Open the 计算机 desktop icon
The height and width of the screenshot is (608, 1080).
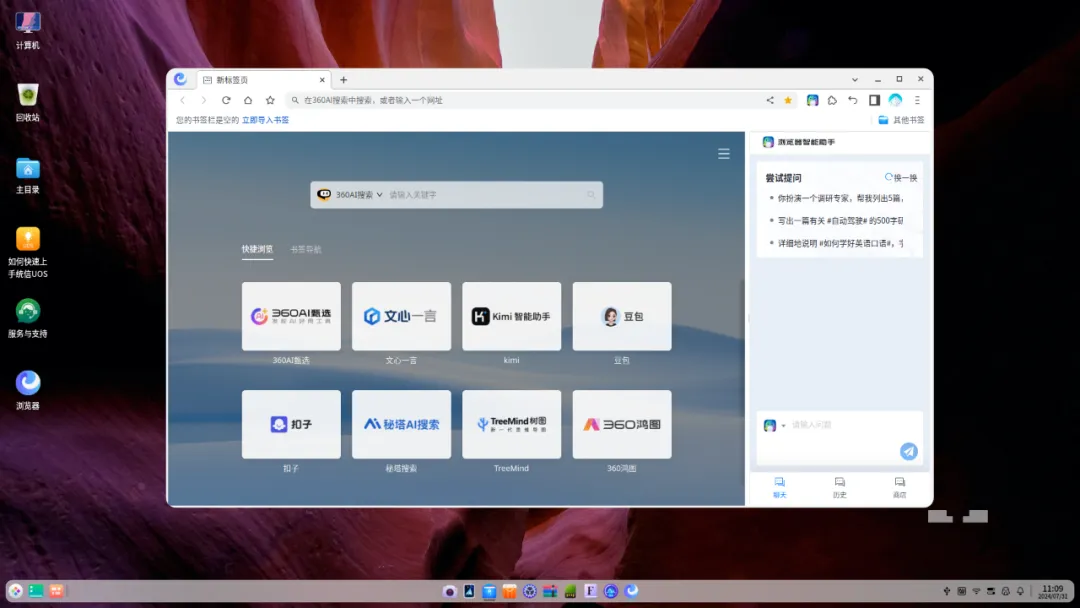coord(28,31)
